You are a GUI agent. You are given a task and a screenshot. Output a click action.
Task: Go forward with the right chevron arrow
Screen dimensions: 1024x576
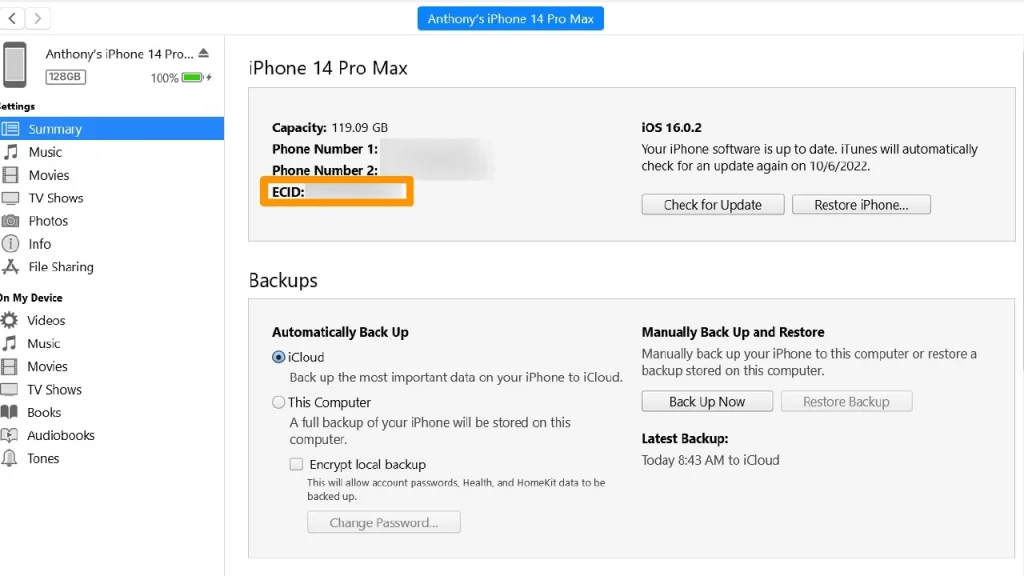[38, 18]
